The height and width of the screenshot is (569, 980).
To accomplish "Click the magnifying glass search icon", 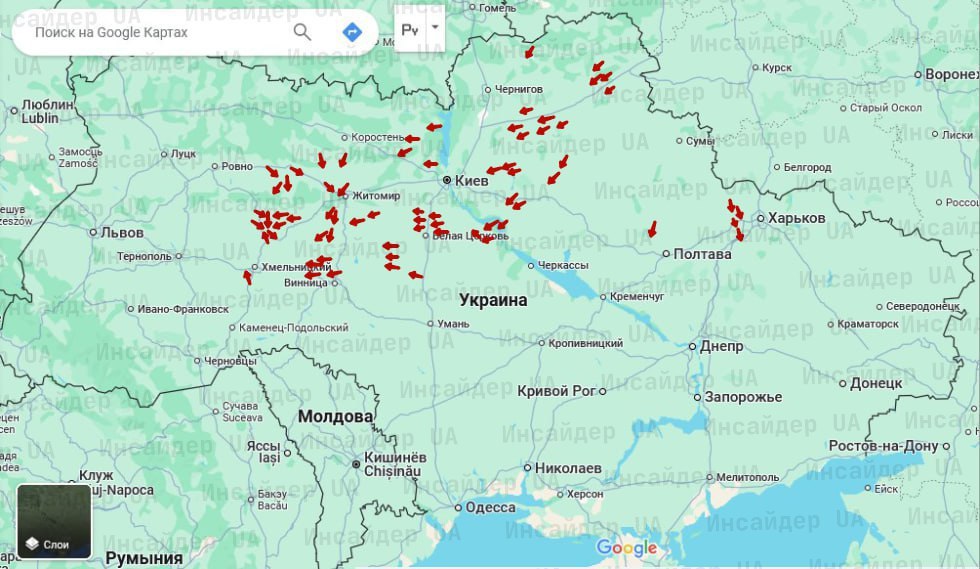I will [302, 32].
